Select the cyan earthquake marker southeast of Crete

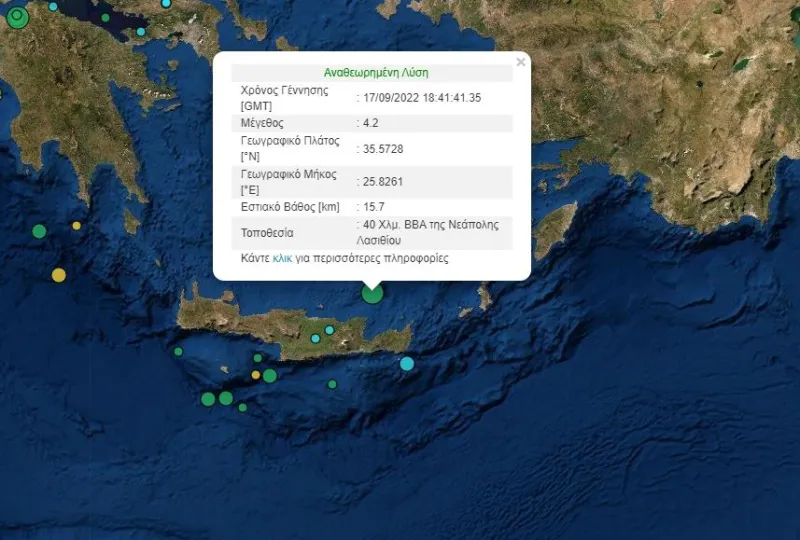point(407,363)
